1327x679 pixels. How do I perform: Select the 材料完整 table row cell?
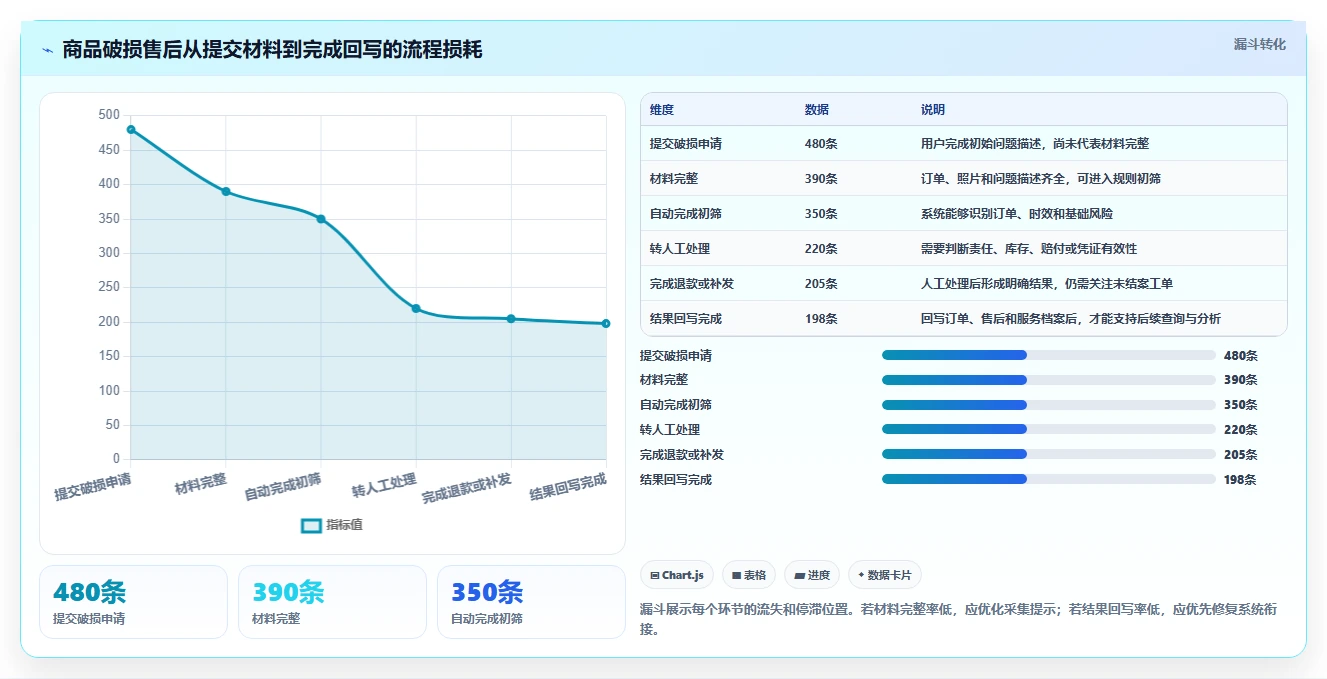coord(674,179)
